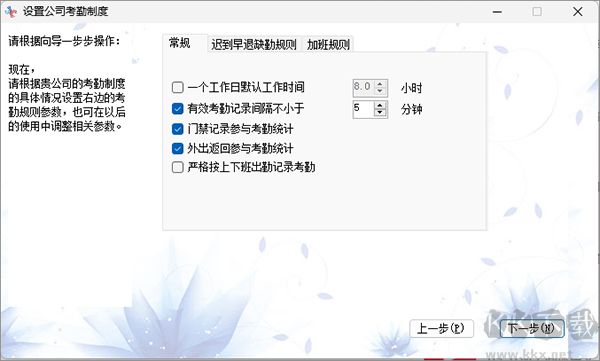Select the 加班规则 tab
The image size is (600, 361).
tap(328, 44)
